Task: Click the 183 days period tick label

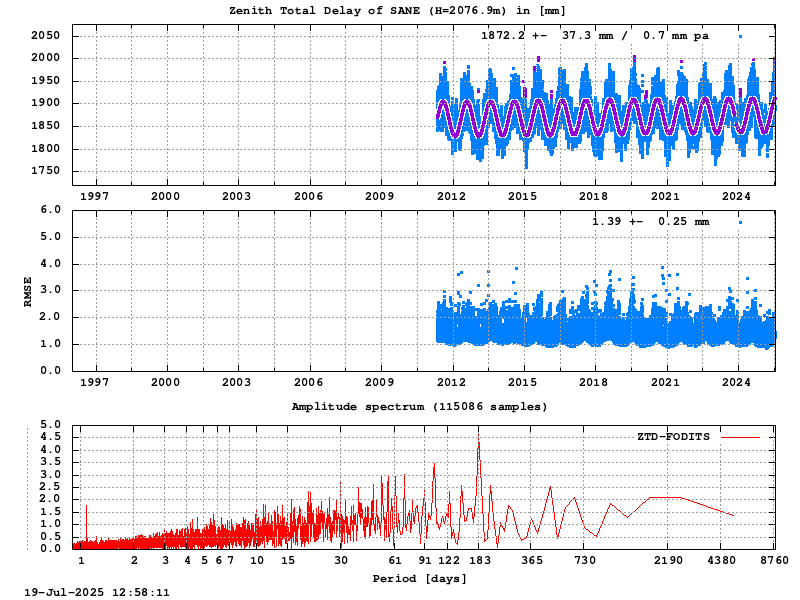Action: click(480, 561)
